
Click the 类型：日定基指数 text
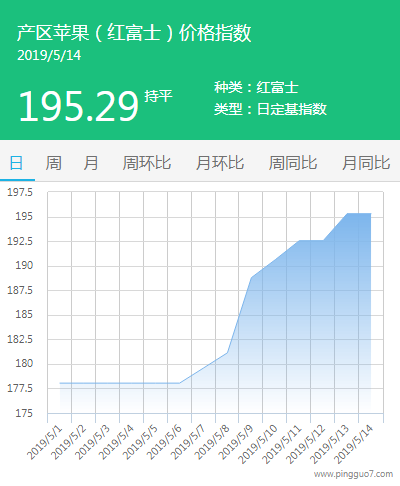[x=270, y=109]
